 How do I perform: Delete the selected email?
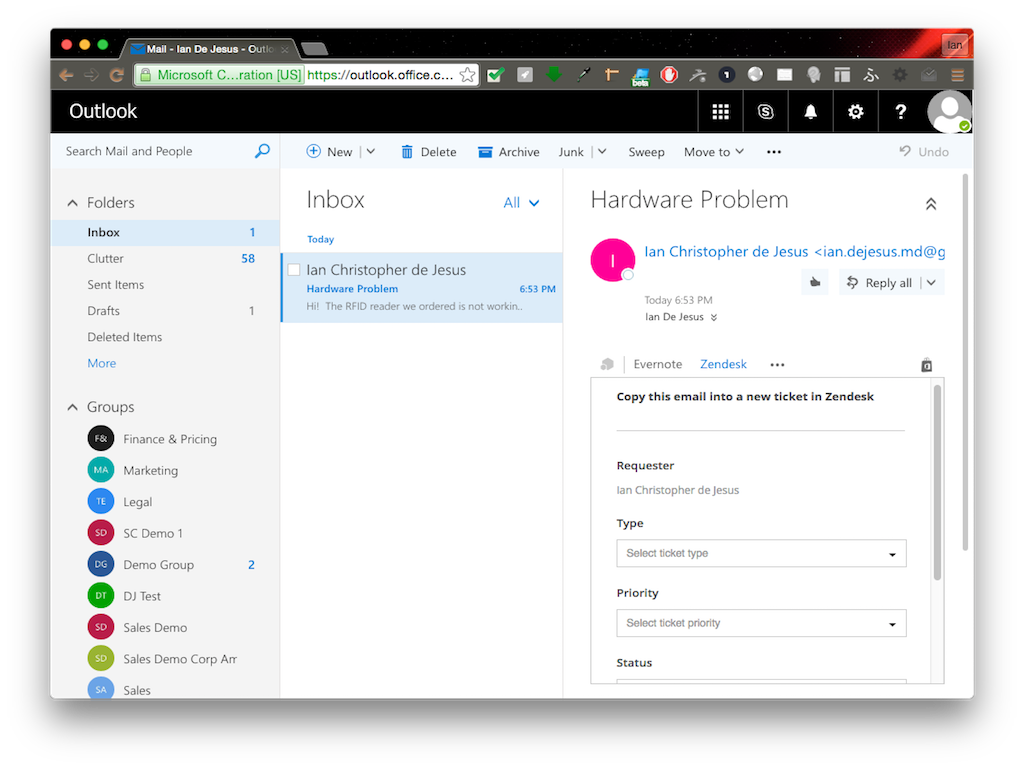tap(428, 151)
